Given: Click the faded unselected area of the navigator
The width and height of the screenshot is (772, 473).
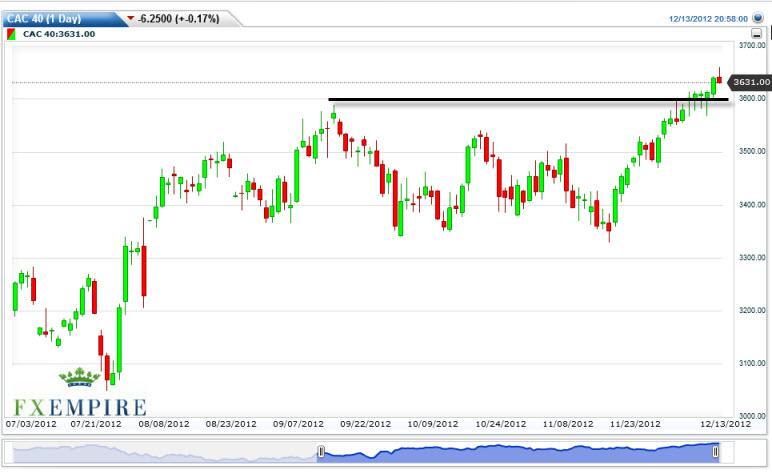Looking at the screenshot, I should tap(160, 452).
